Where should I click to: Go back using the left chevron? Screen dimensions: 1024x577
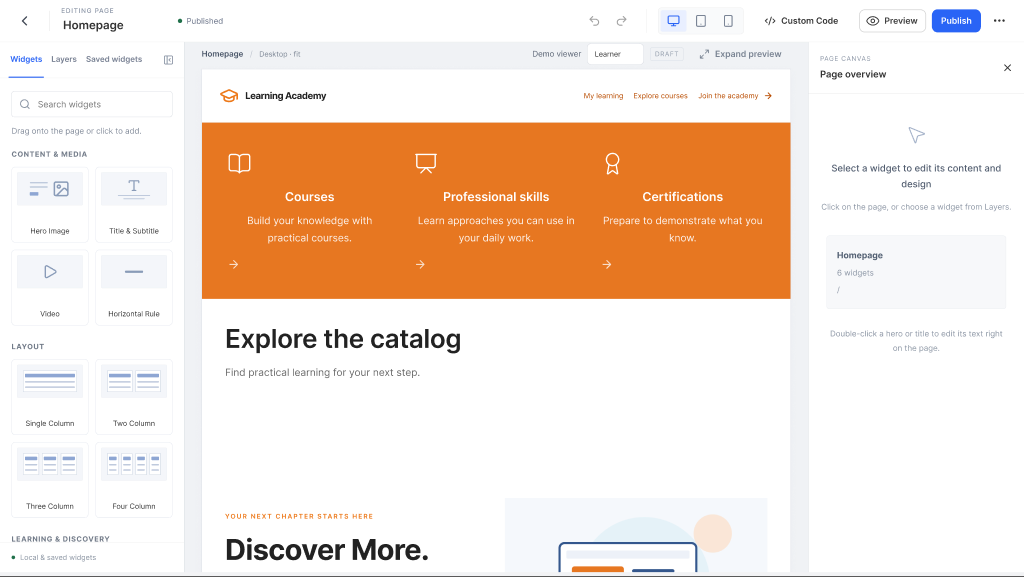25,21
